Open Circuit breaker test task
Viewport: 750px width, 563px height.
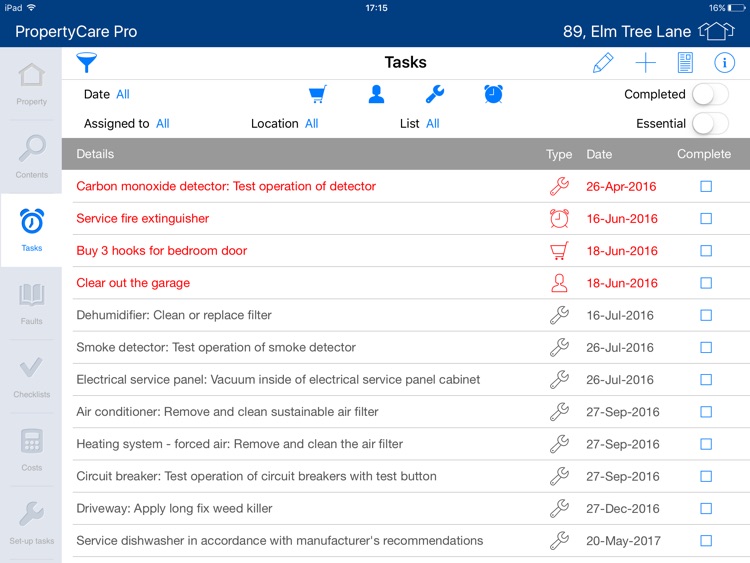(x=256, y=476)
